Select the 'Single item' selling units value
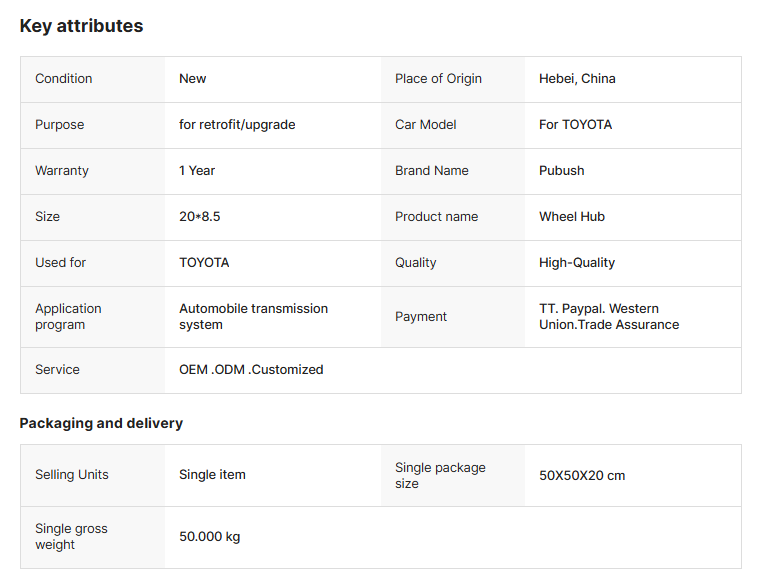Image resolution: width=760 pixels, height=580 pixels. click(x=212, y=475)
